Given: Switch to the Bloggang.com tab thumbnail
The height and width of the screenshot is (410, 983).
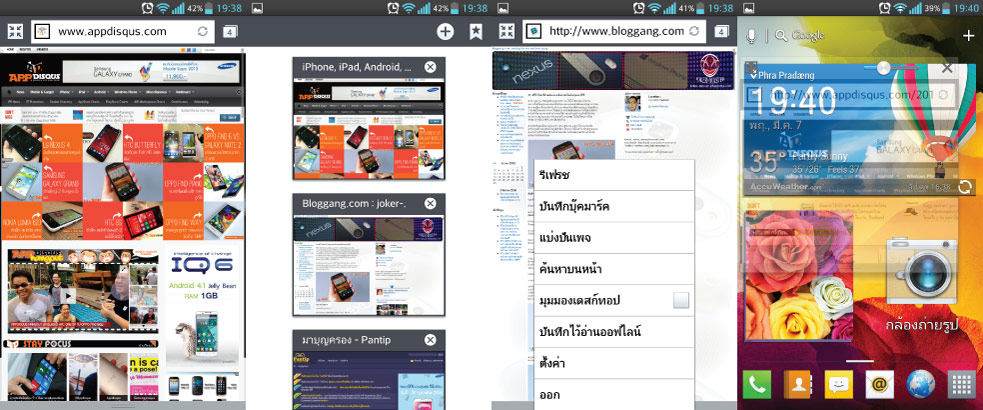Looking at the screenshot, I should pos(369,265).
